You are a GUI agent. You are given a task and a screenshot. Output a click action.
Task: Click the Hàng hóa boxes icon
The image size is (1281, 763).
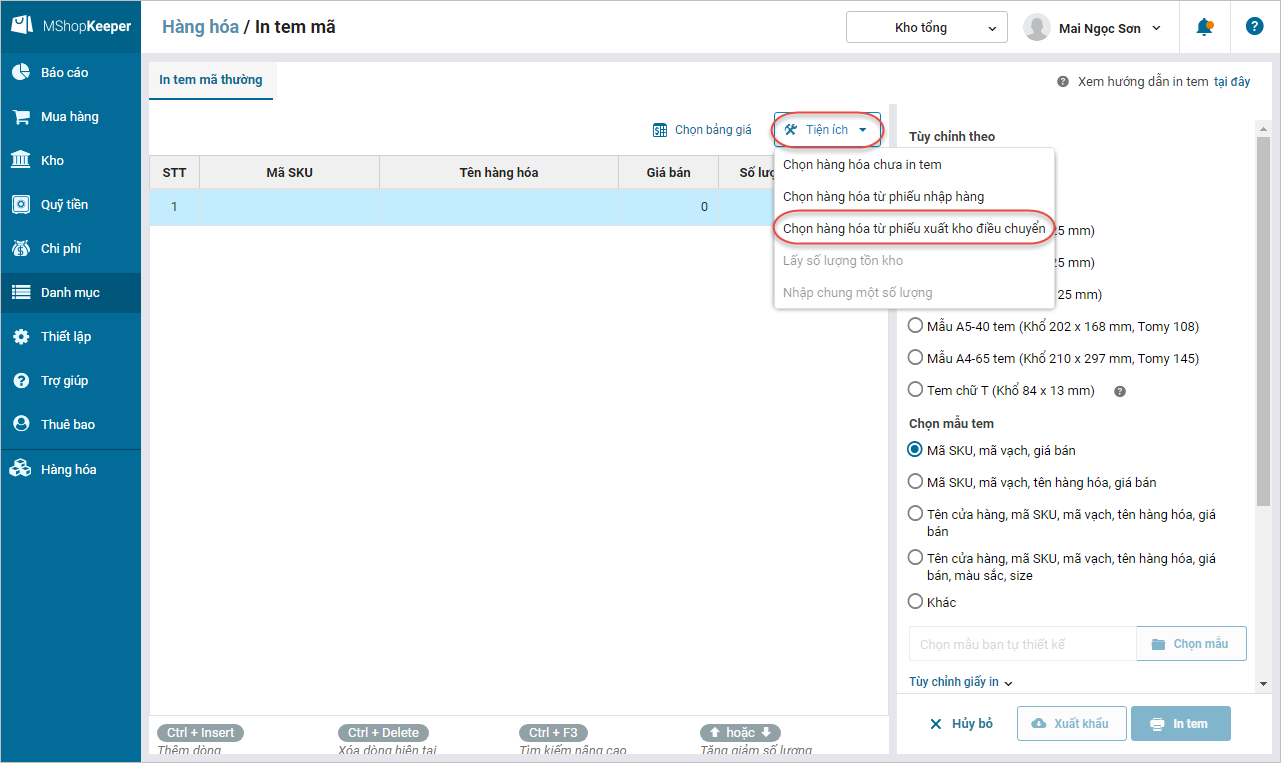(x=21, y=469)
